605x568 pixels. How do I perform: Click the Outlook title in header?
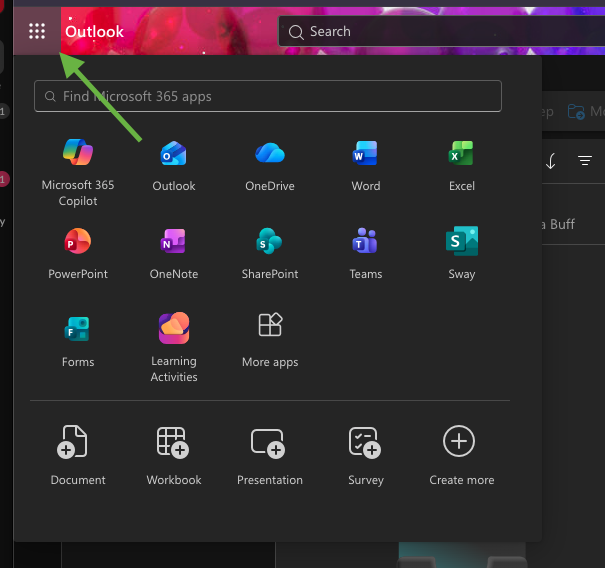94,32
